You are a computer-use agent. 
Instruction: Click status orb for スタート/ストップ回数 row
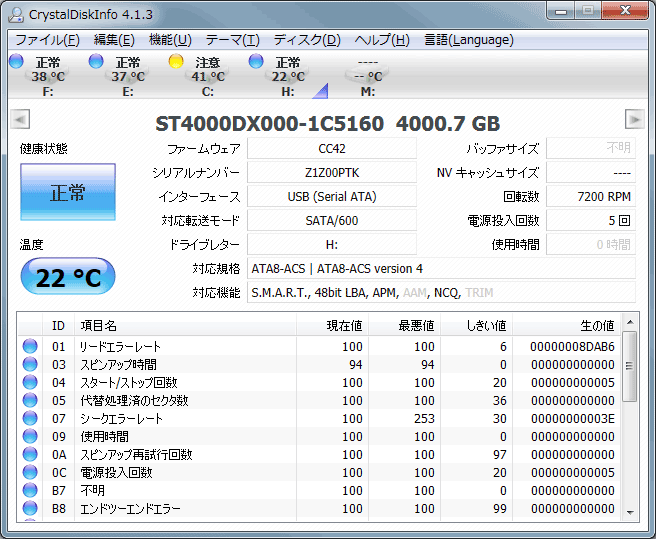click(30, 382)
